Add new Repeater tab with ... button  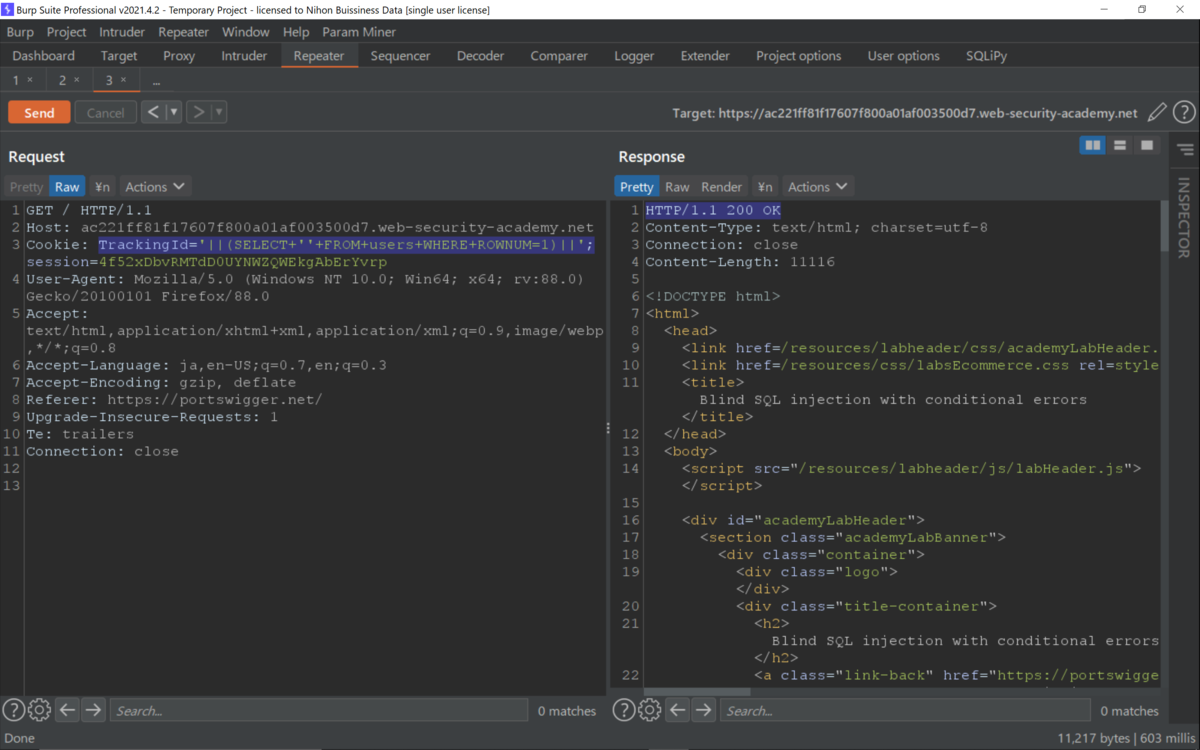[x=156, y=80]
